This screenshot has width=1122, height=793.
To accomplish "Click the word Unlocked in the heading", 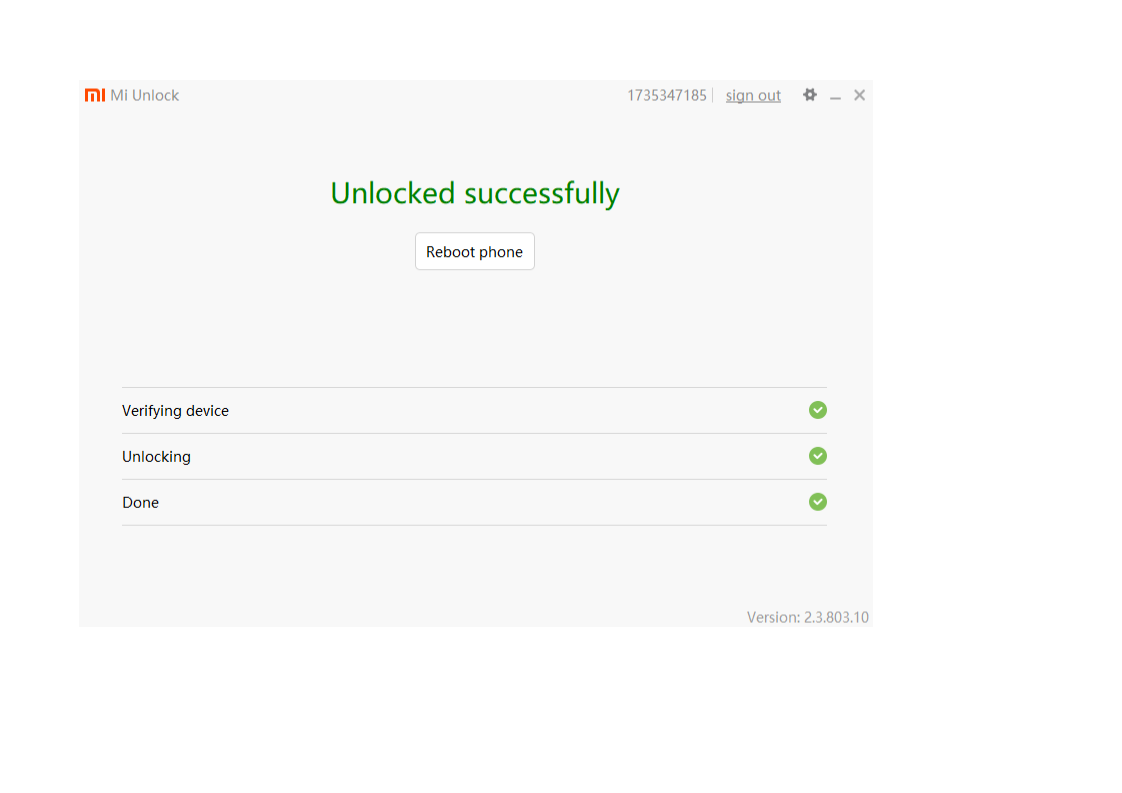I will (x=393, y=193).
